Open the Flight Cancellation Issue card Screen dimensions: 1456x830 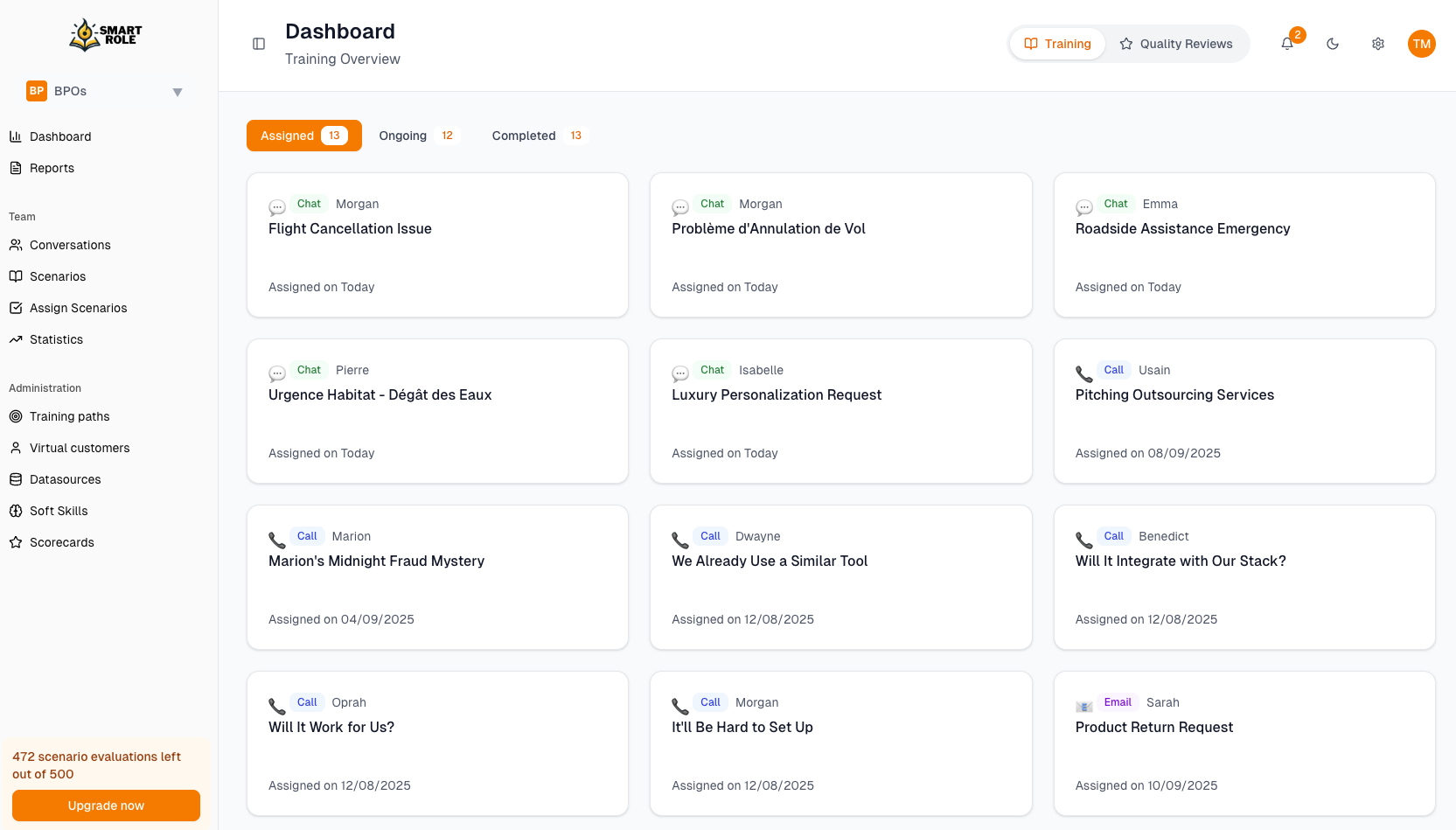[x=437, y=245]
